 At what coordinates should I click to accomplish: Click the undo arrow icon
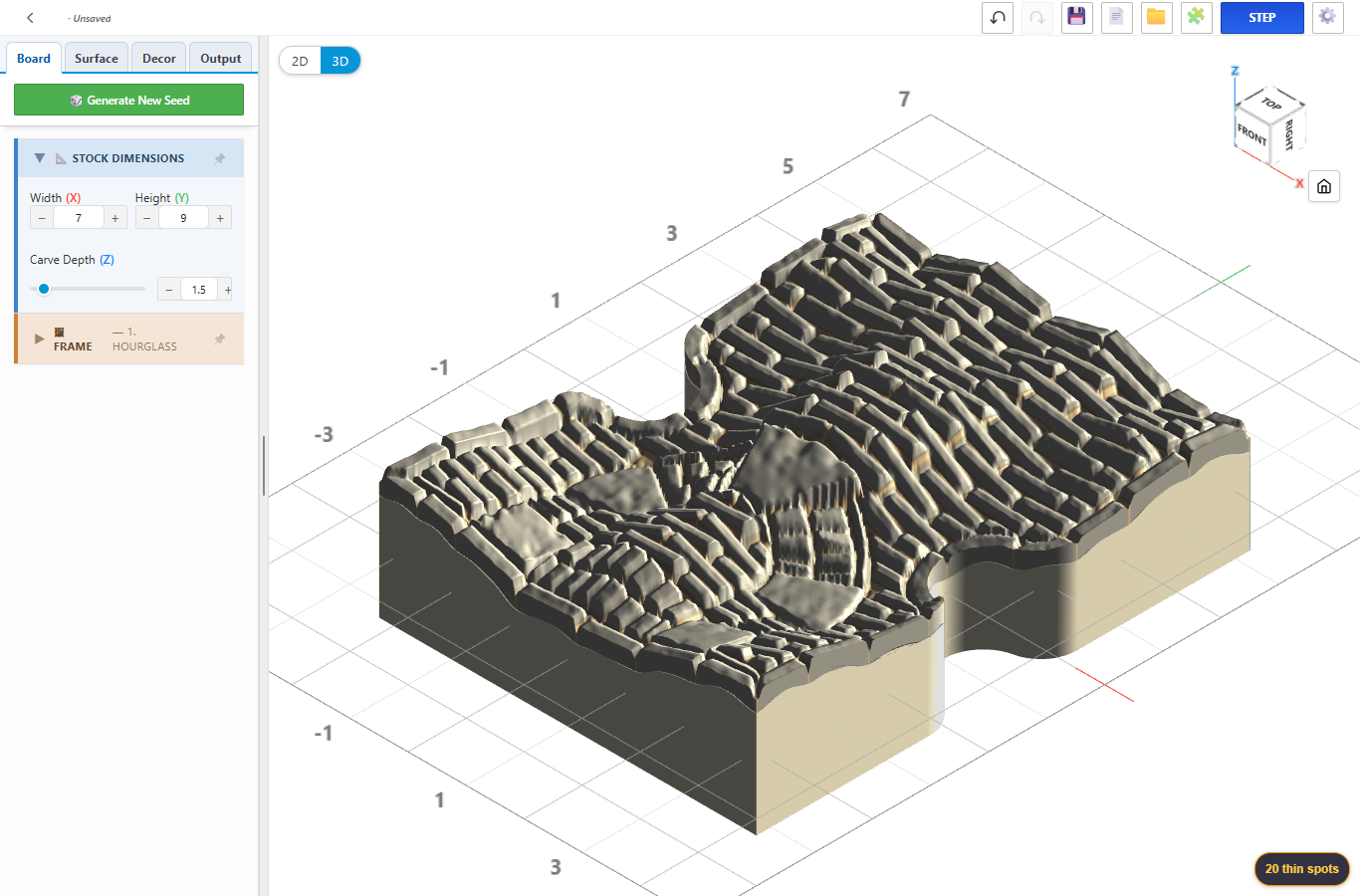998,18
